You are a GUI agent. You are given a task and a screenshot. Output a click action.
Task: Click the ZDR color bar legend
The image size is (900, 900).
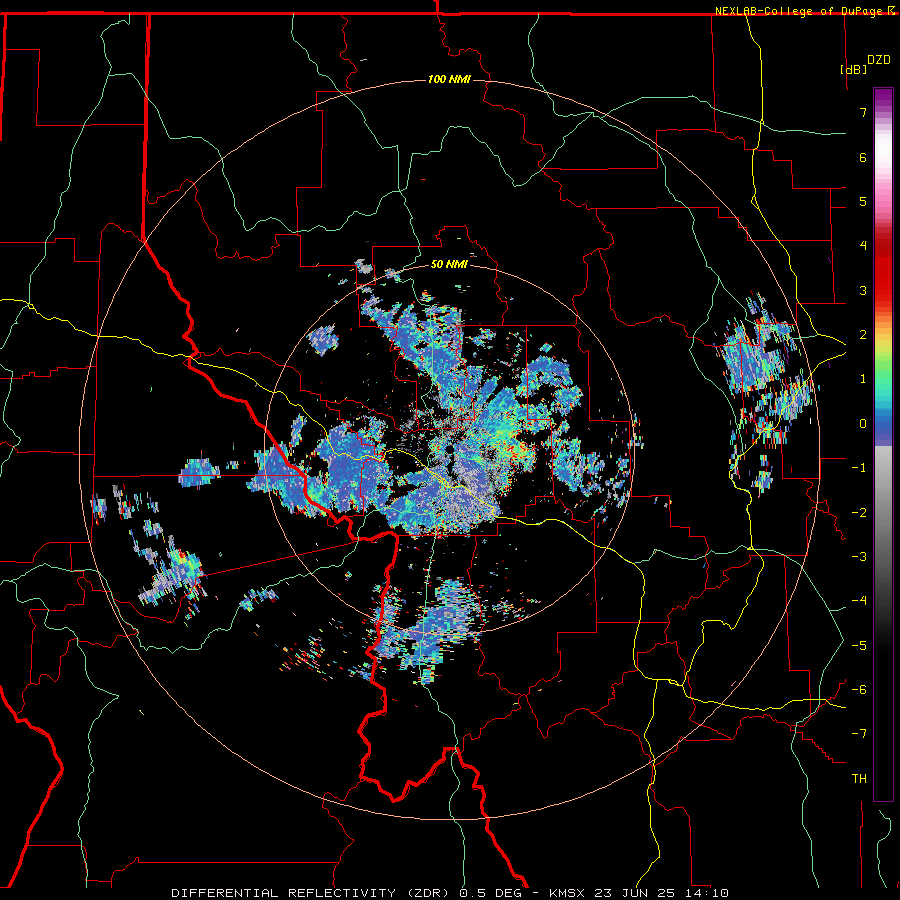tap(883, 444)
